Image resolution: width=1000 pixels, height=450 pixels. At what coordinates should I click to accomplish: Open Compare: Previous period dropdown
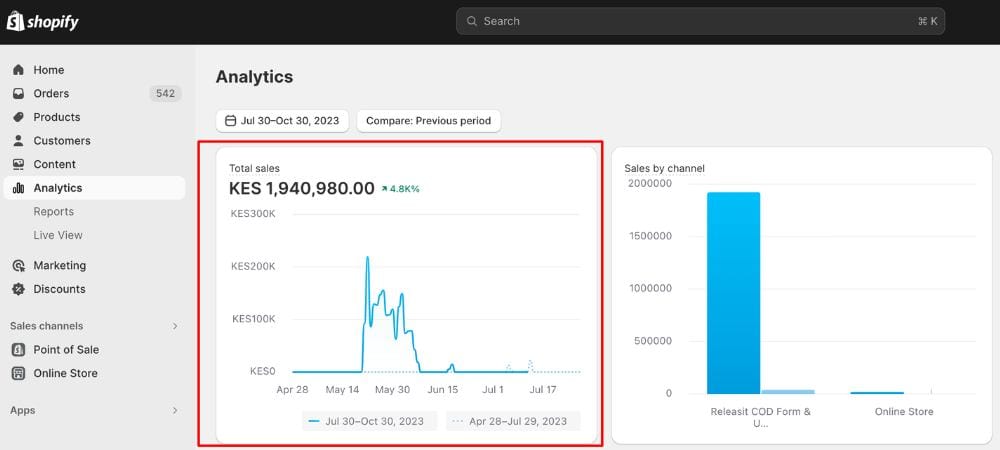(x=428, y=121)
